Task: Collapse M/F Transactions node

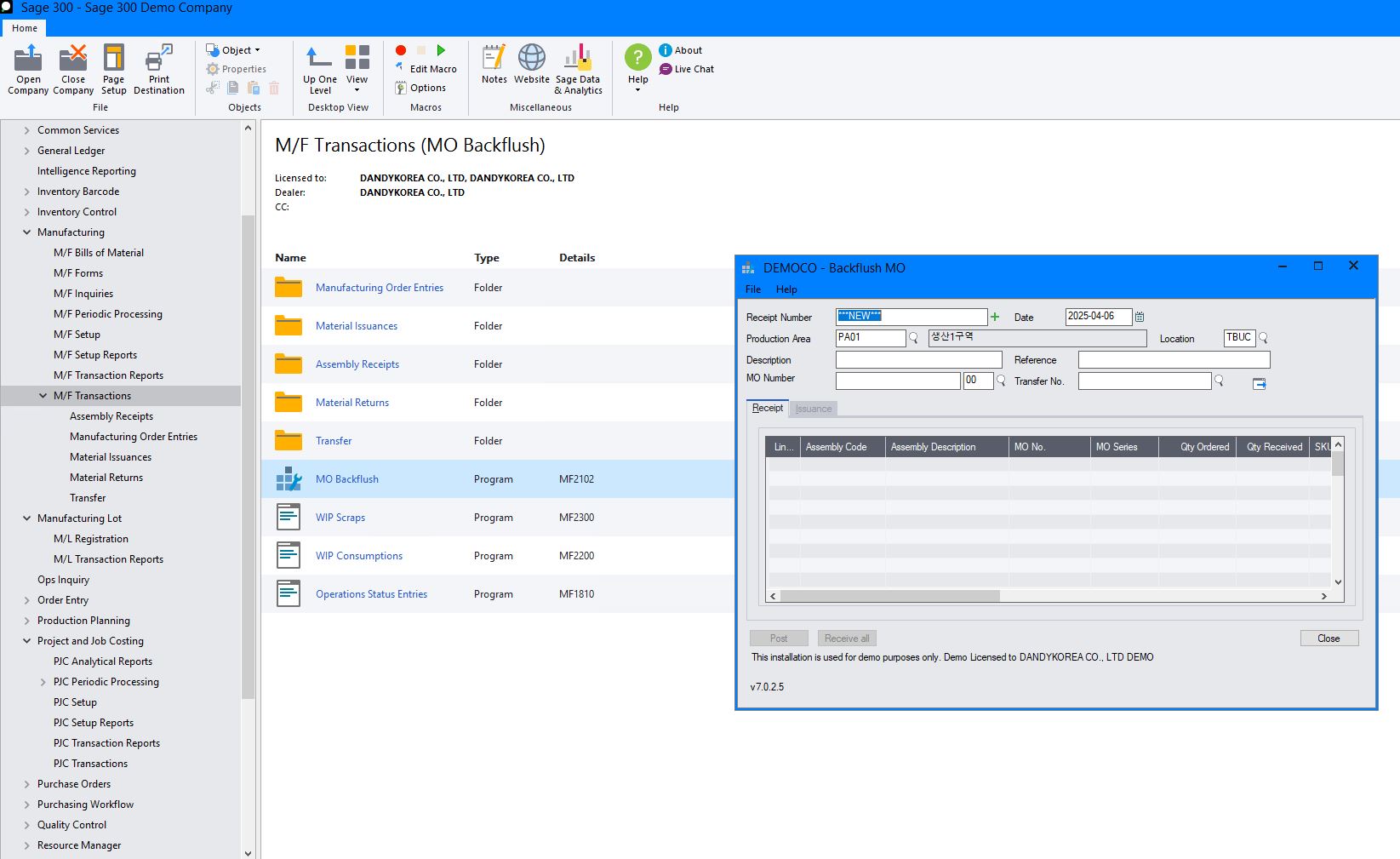Action: (x=43, y=396)
